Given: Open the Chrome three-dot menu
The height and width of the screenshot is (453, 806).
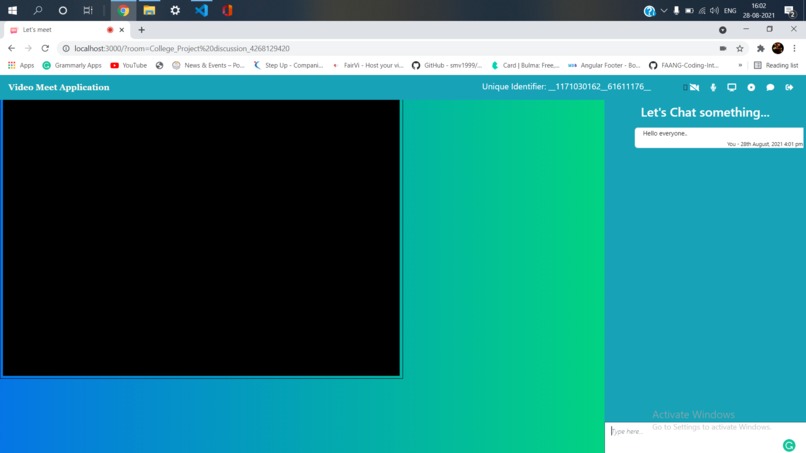Looking at the screenshot, I should tap(794, 48).
